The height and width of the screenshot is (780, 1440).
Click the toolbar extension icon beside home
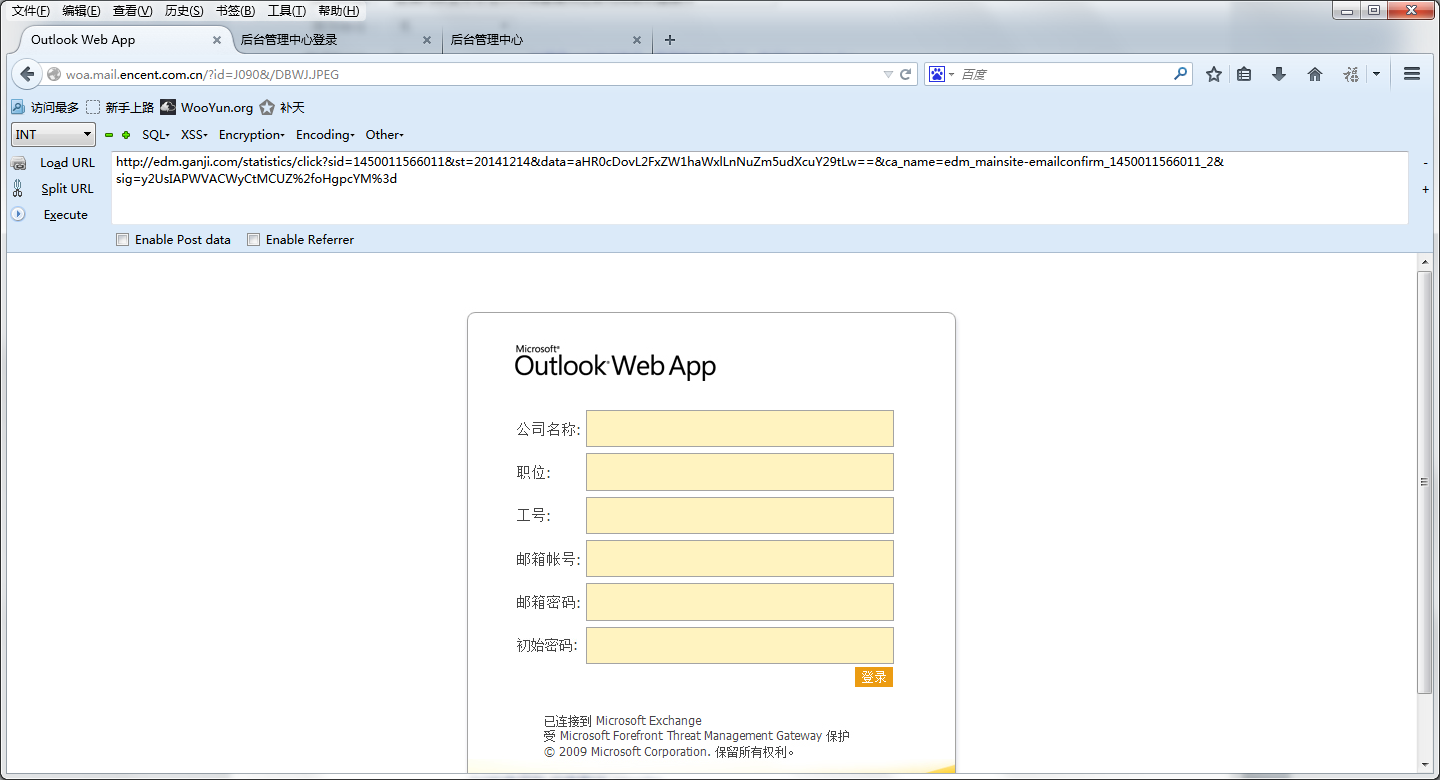[x=1351, y=74]
